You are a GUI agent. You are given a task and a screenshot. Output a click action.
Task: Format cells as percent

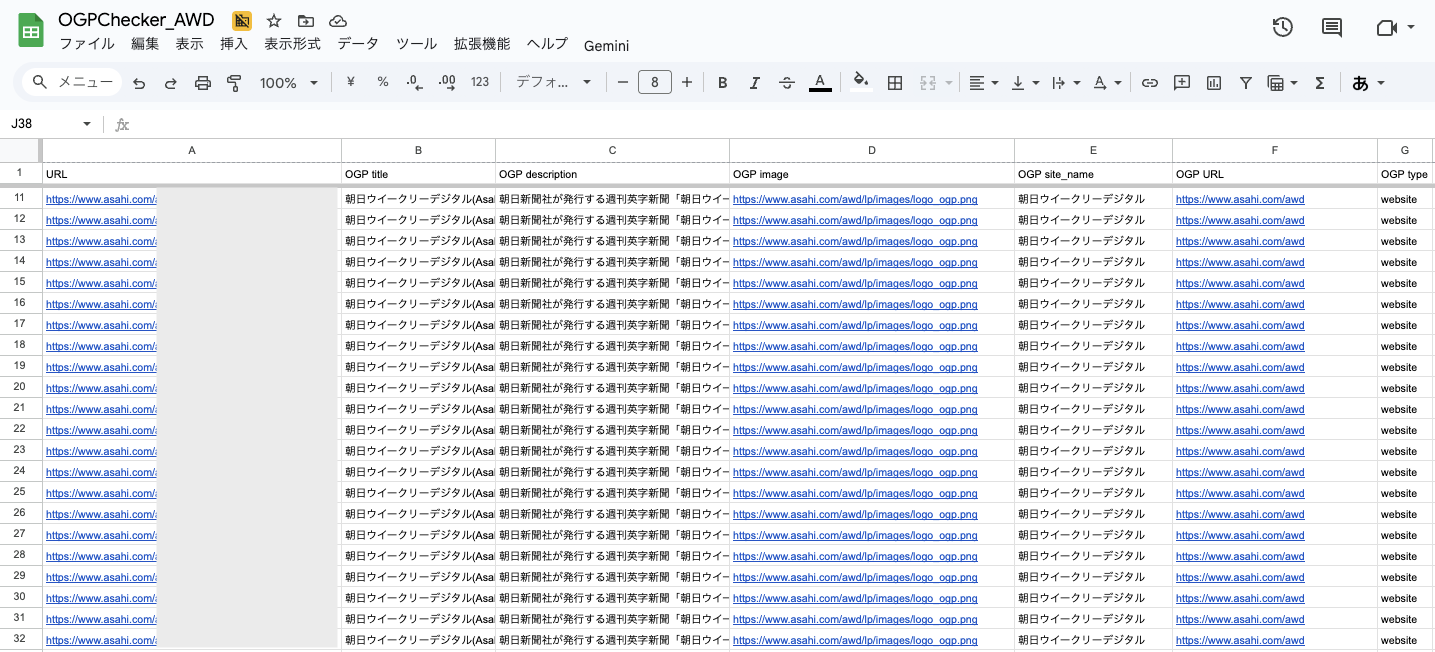383,82
